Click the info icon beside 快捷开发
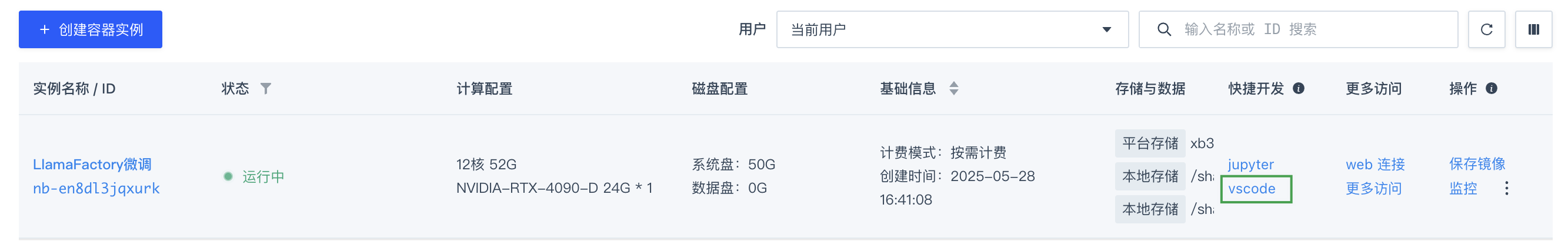1568x241 pixels. point(1299,89)
